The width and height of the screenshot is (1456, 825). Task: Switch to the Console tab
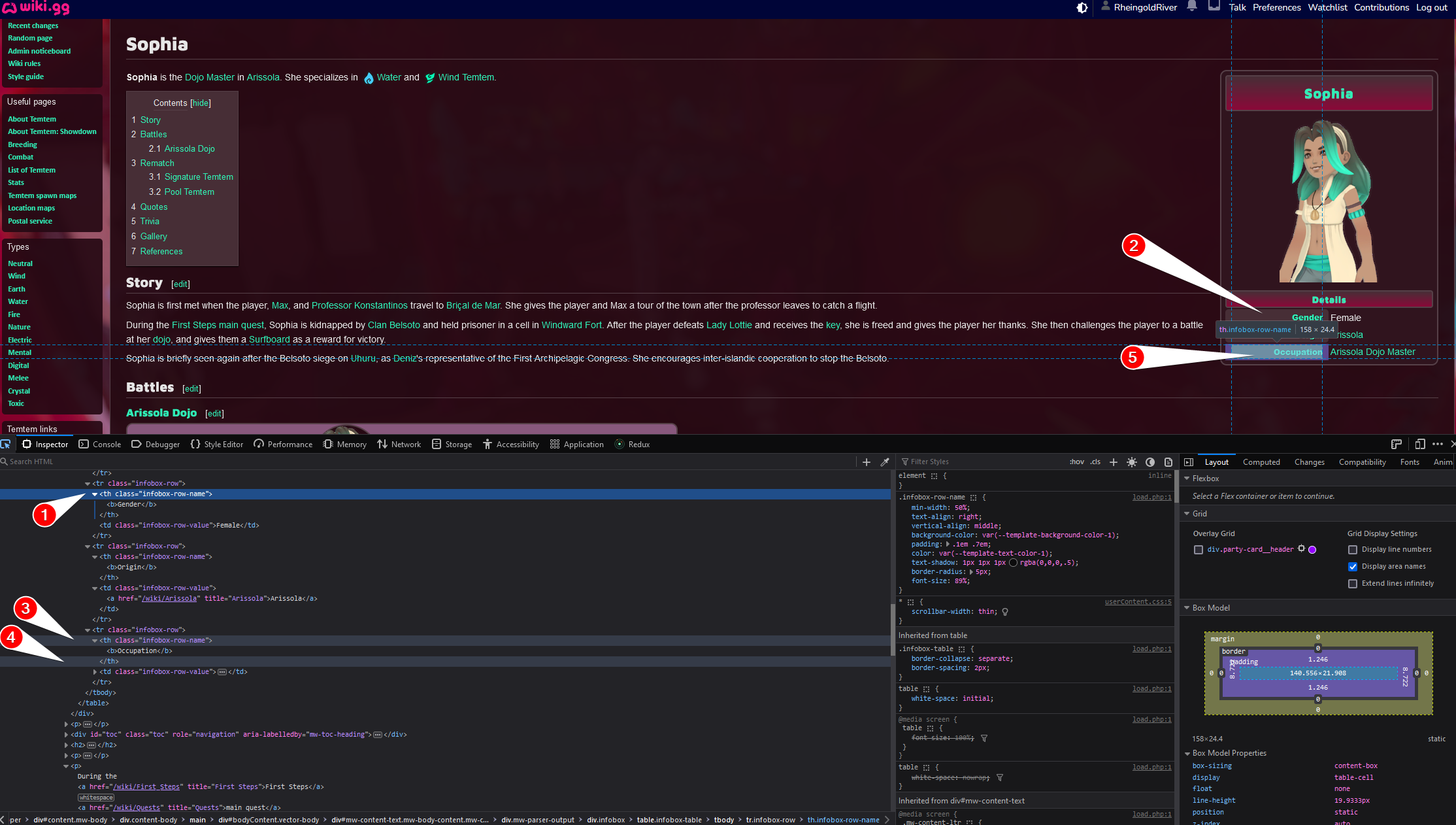click(100, 445)
